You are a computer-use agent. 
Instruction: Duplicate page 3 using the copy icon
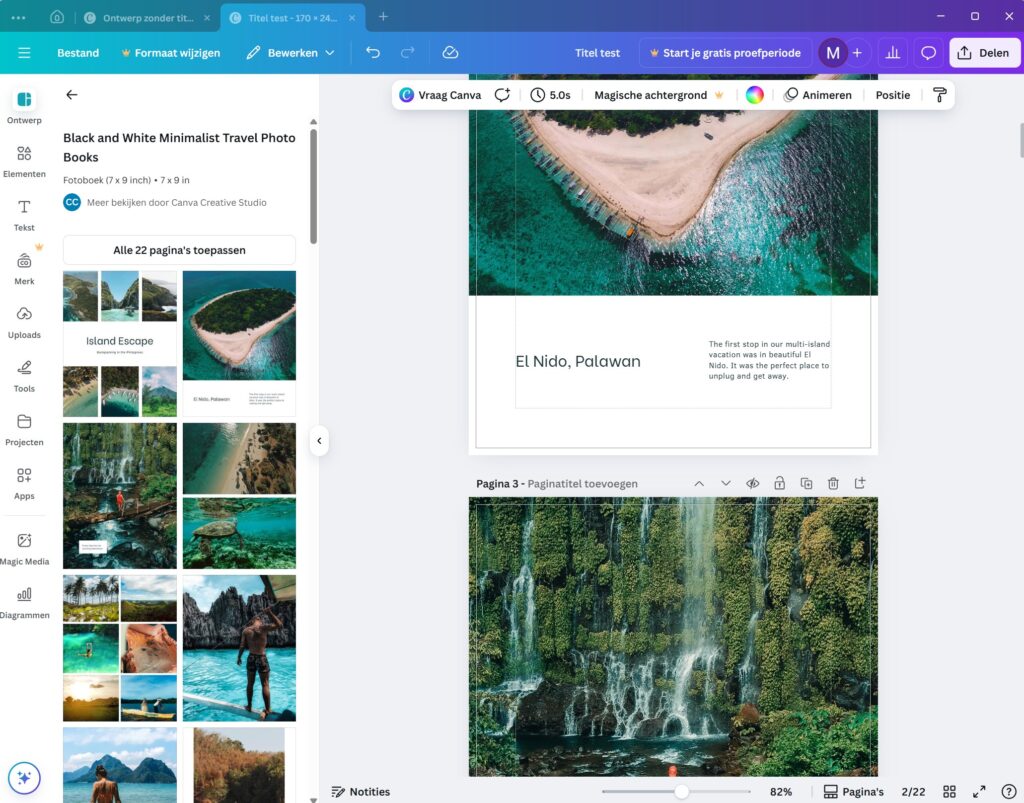[x=806, y=484]
